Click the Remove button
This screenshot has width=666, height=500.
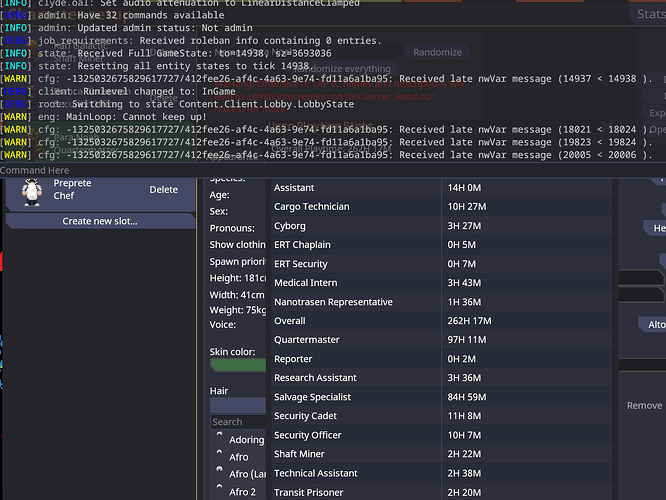coord(644,406)
